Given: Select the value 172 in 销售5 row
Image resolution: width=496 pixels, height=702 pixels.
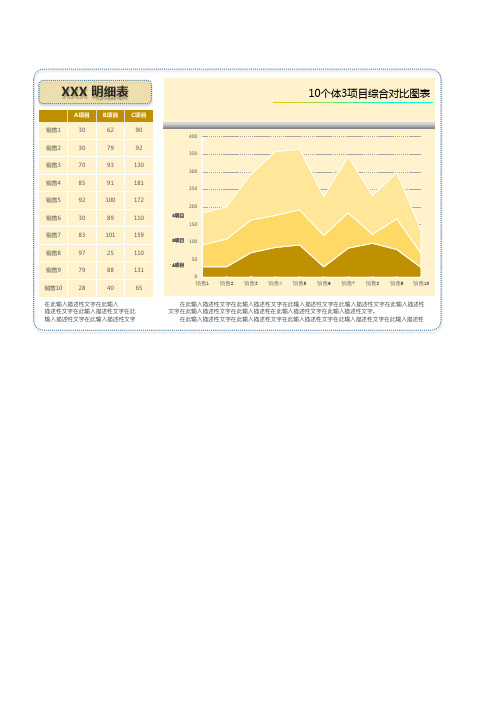Looking at the screenshot, I should click(139, 200).
